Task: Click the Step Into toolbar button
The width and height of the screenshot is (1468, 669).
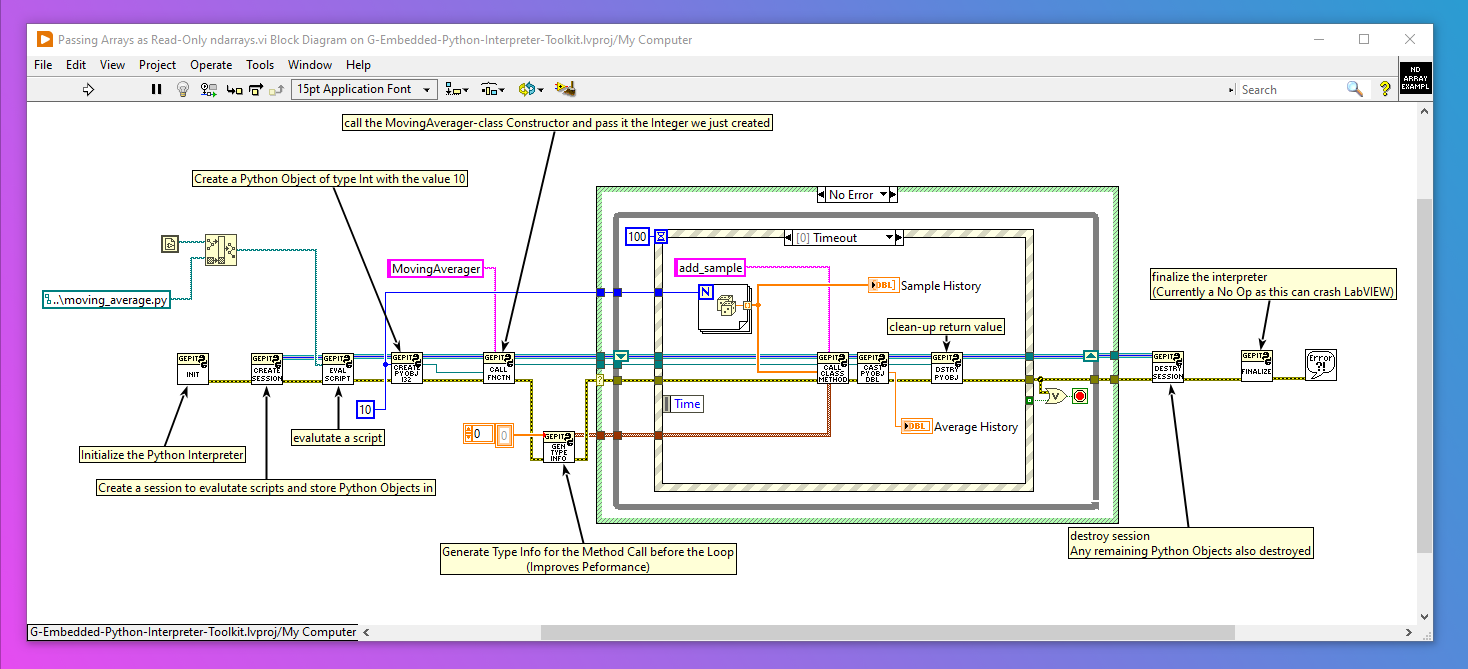Action: pos(234,89)
